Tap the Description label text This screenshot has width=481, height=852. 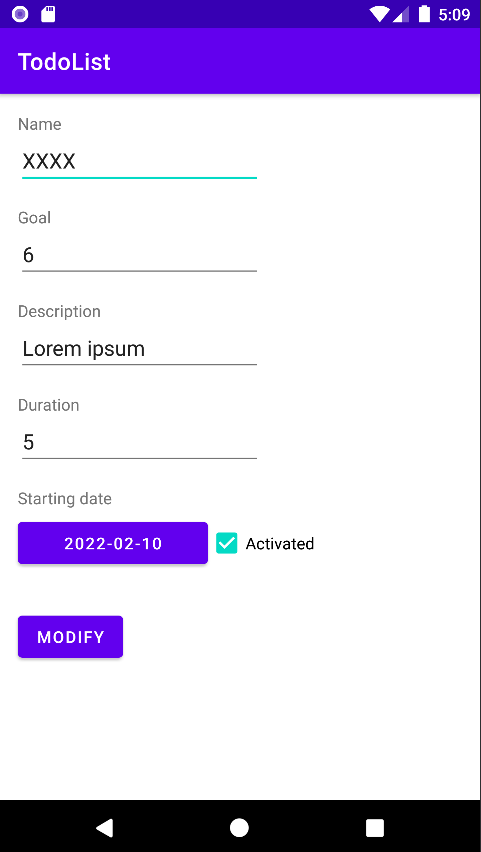coord(59,312)
